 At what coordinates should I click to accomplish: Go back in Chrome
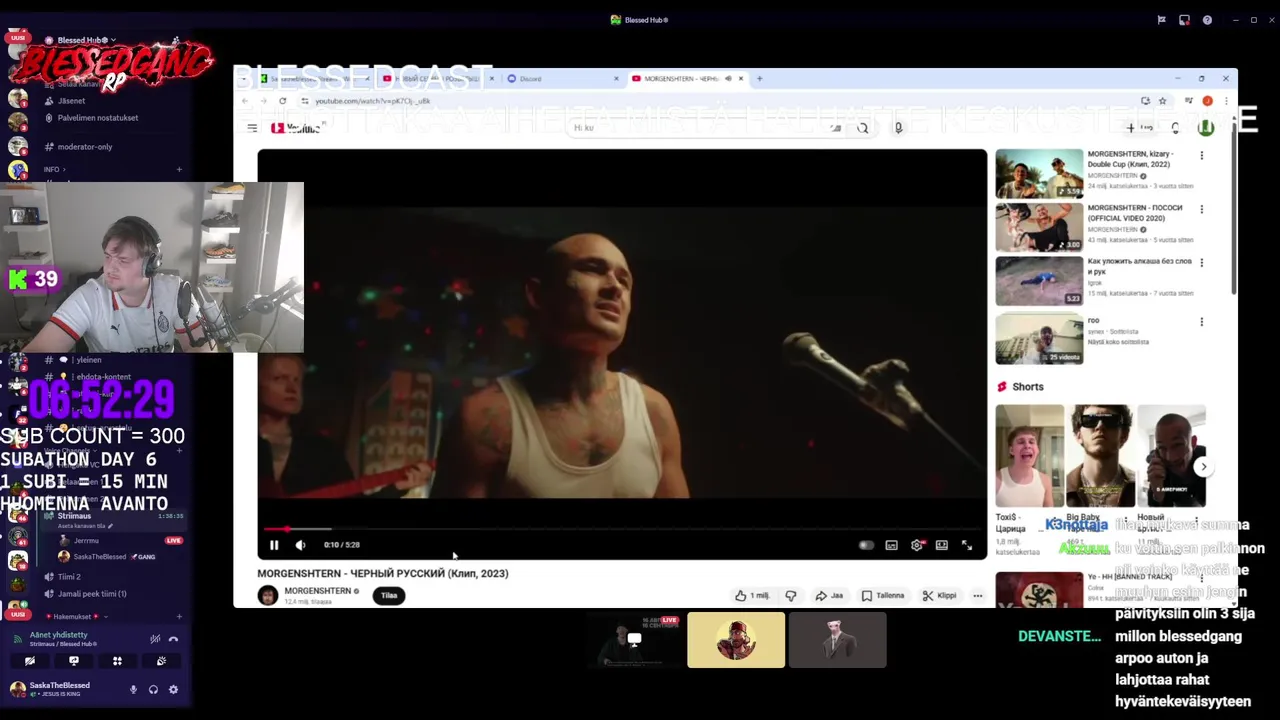point(245,101)
